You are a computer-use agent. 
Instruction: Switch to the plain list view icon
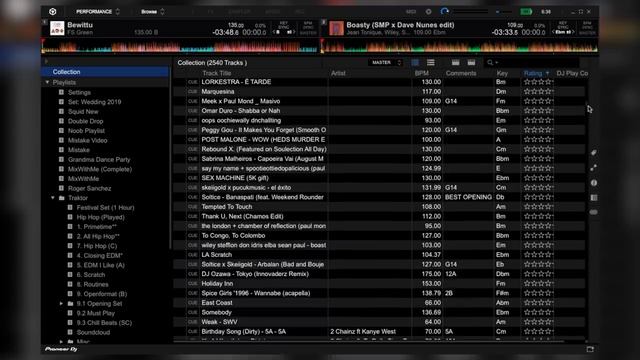tap(431, 62)
